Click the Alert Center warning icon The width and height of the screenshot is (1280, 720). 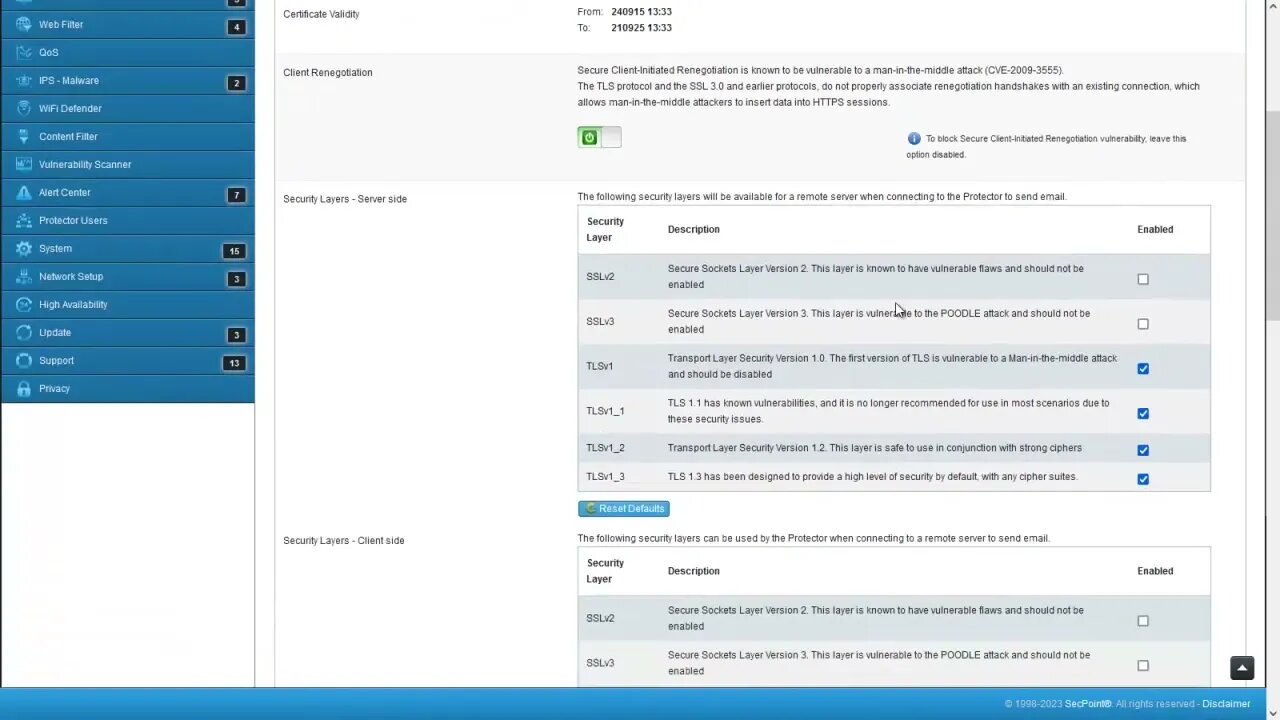click(23, 192)
